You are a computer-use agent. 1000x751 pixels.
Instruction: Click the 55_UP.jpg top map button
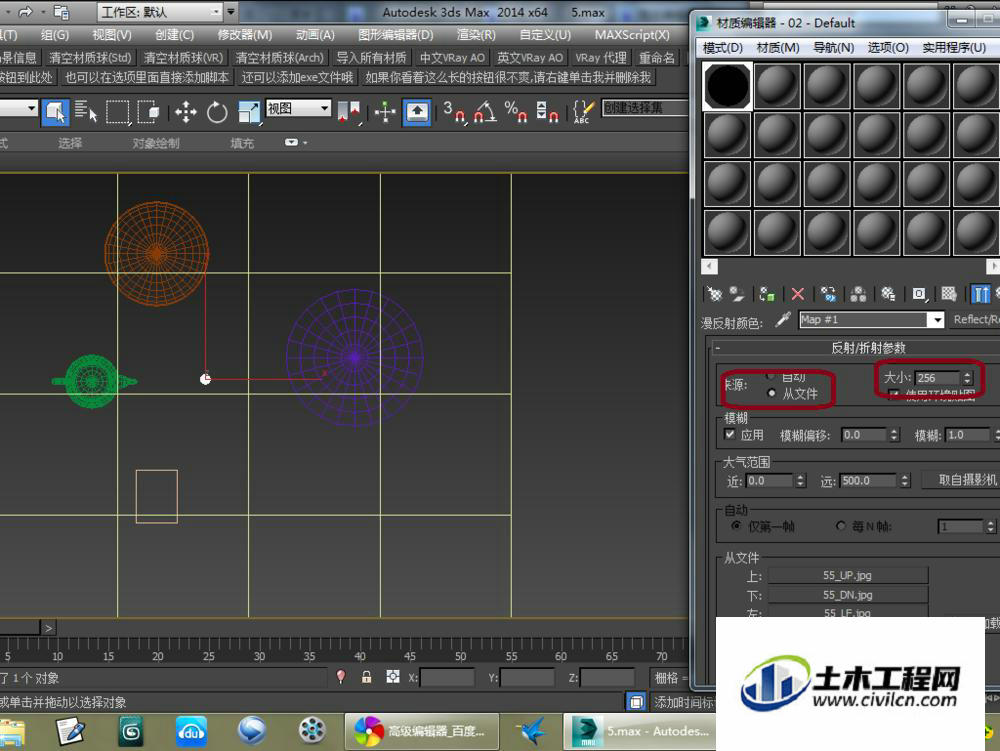[x=847, y=576]
